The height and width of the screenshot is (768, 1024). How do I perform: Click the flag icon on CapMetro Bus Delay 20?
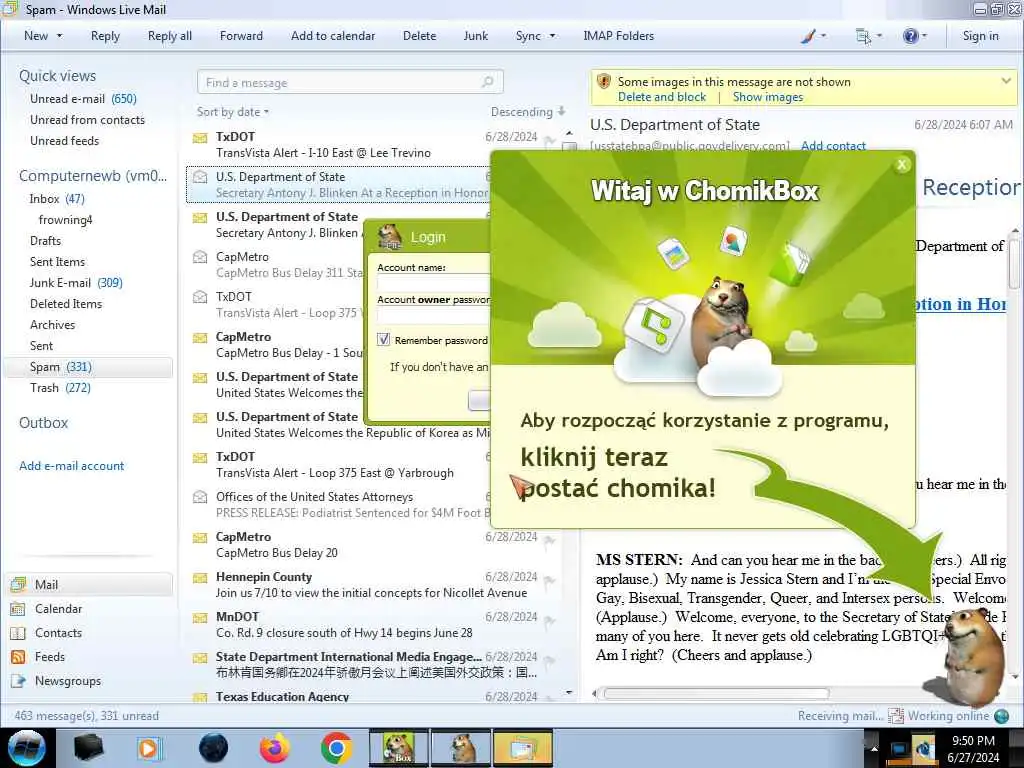coord(550,541)
